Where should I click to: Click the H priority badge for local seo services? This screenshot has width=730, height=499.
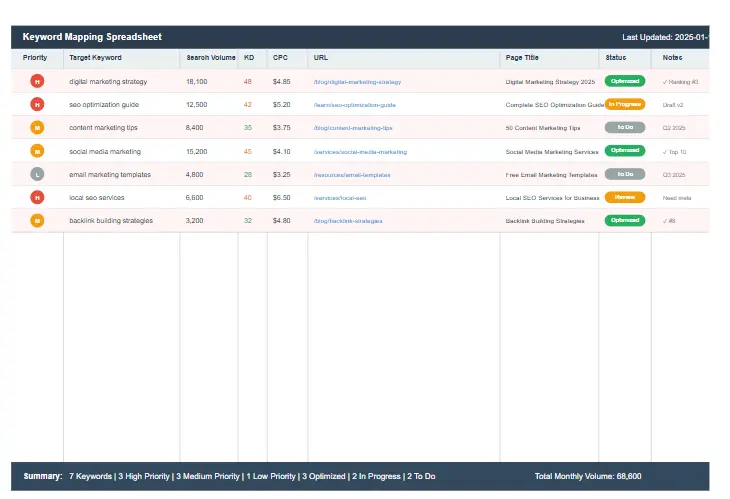pyautogui.click(x=37, y=197)
